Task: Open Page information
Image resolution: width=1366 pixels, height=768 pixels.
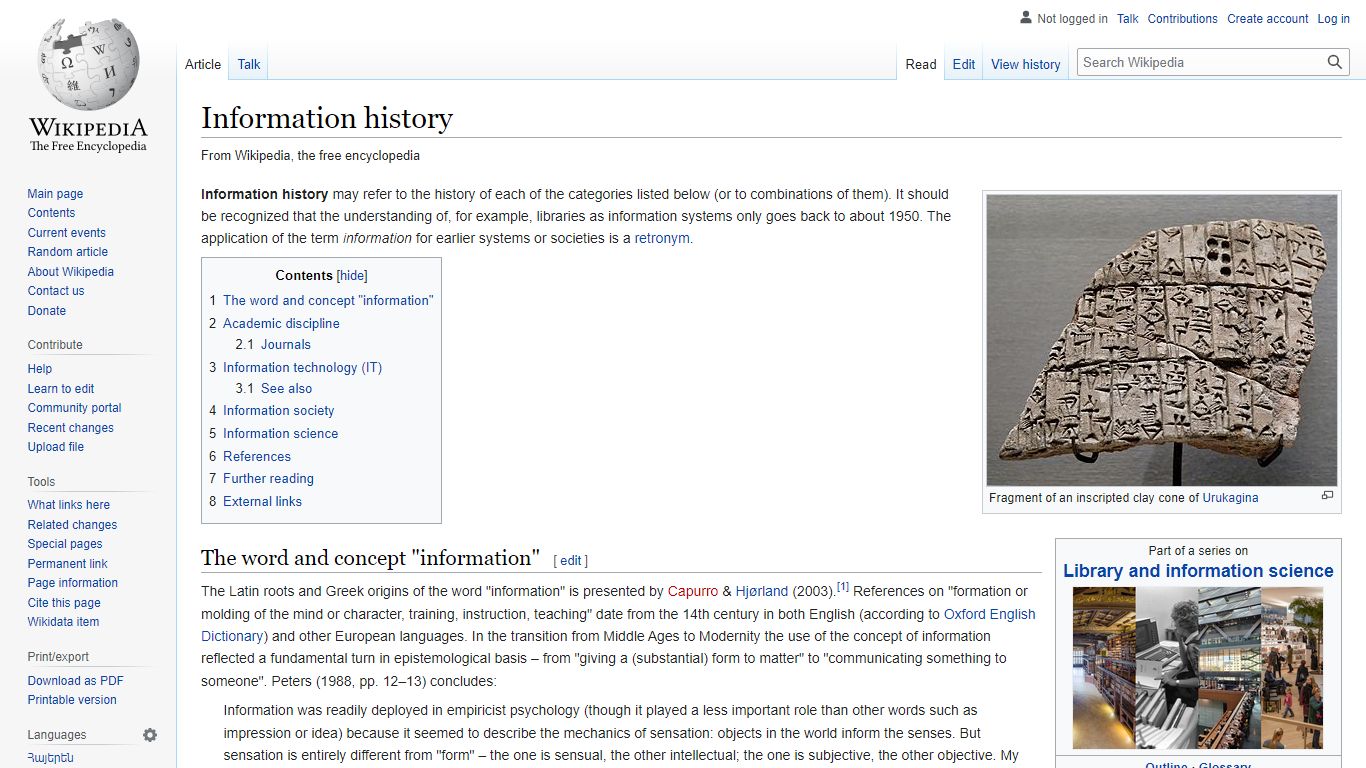Action: 72,583
